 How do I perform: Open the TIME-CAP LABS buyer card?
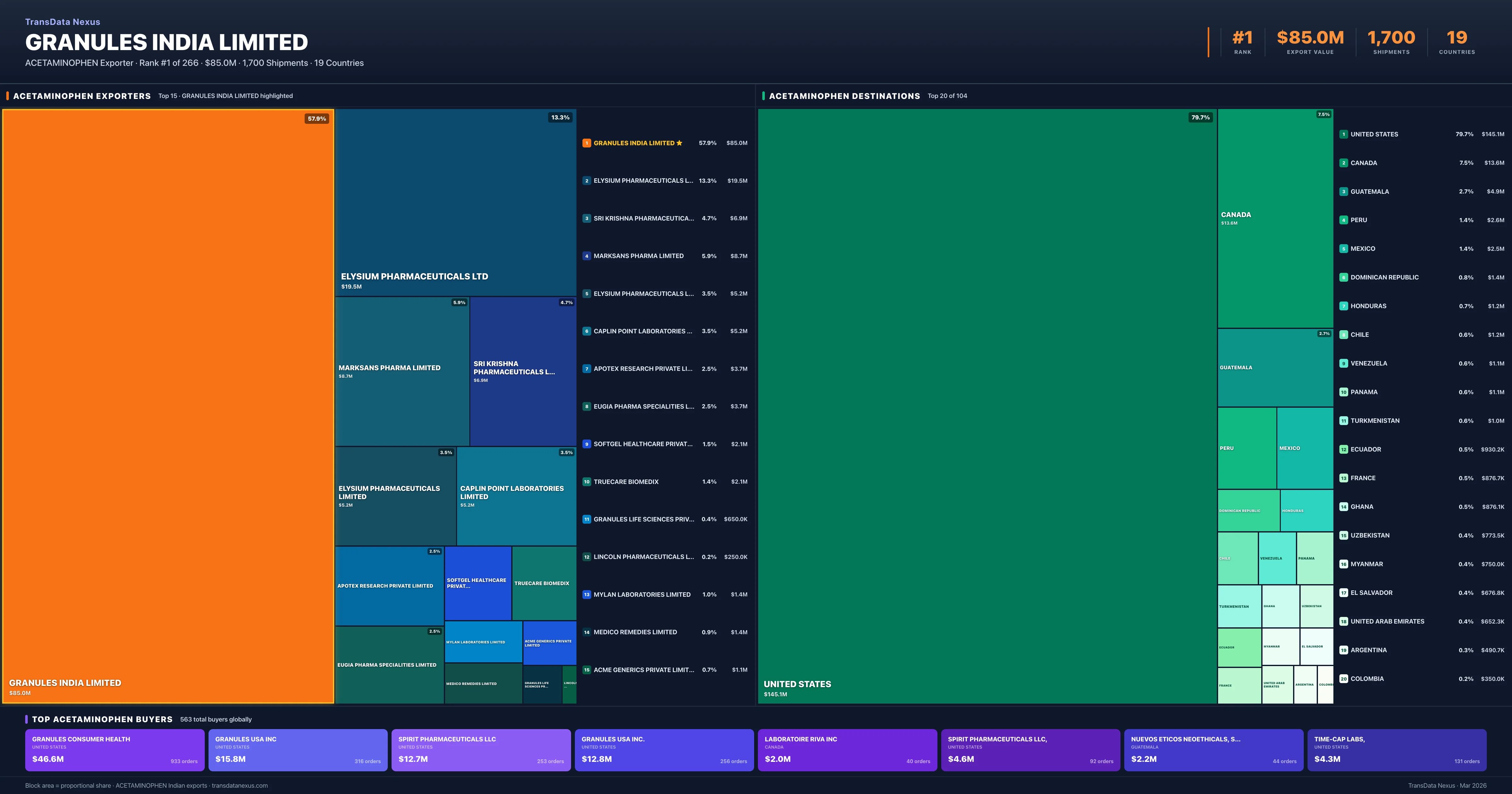[x=1396, y=750]
